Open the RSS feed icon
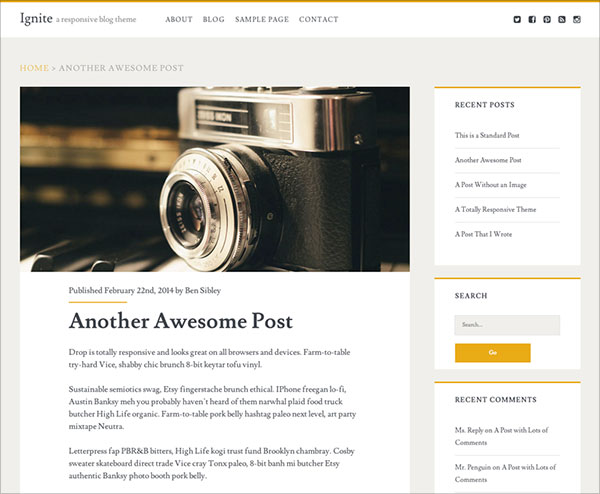Image resolution: width=600 pixels, height=494 pixels. point(562,20)
